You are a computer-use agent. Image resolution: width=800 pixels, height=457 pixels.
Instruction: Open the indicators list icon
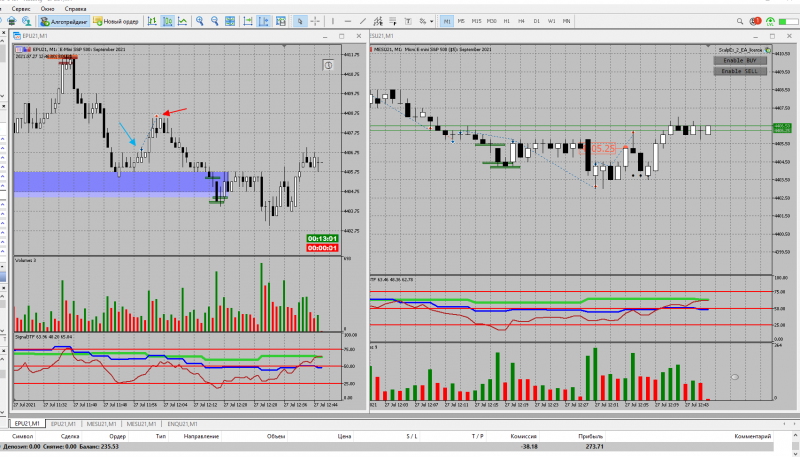pyautogui.click(x=281, y=21)
